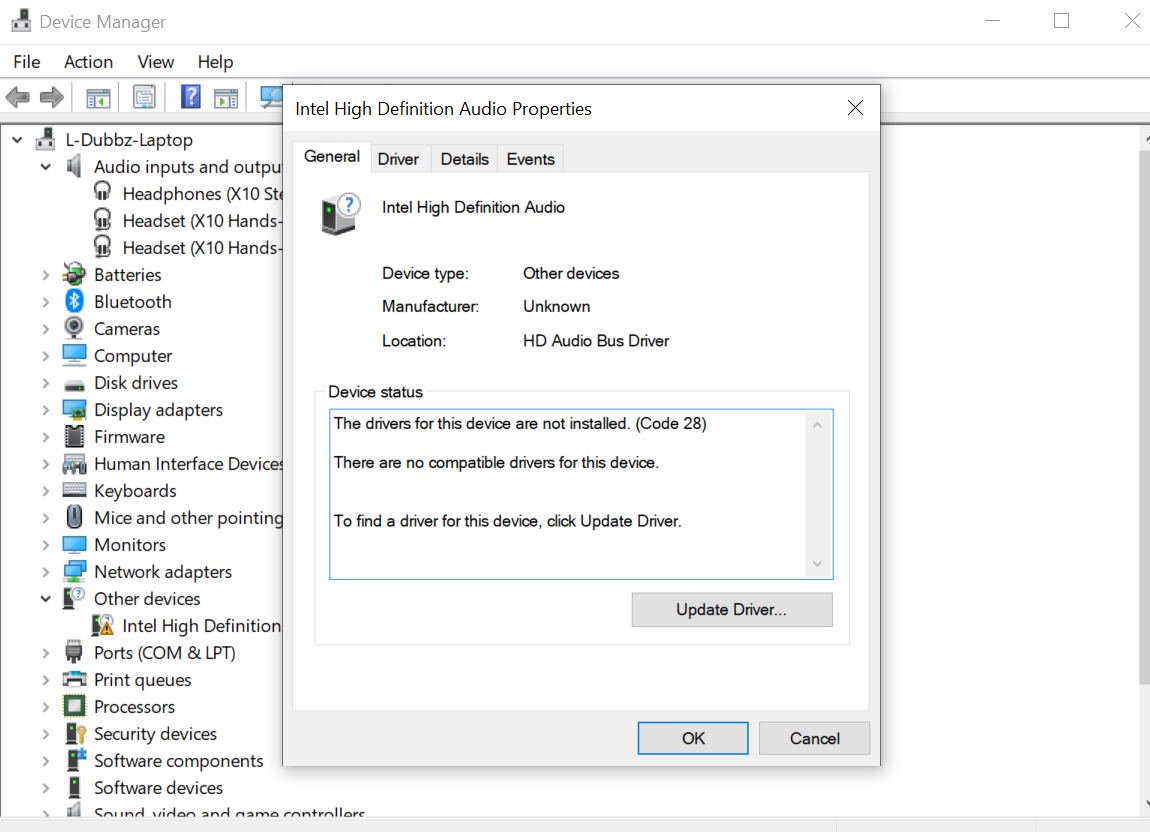1150x832 pixels.
Task: Open device Properties via the toolbar icon
Action: tap(143, 96)
